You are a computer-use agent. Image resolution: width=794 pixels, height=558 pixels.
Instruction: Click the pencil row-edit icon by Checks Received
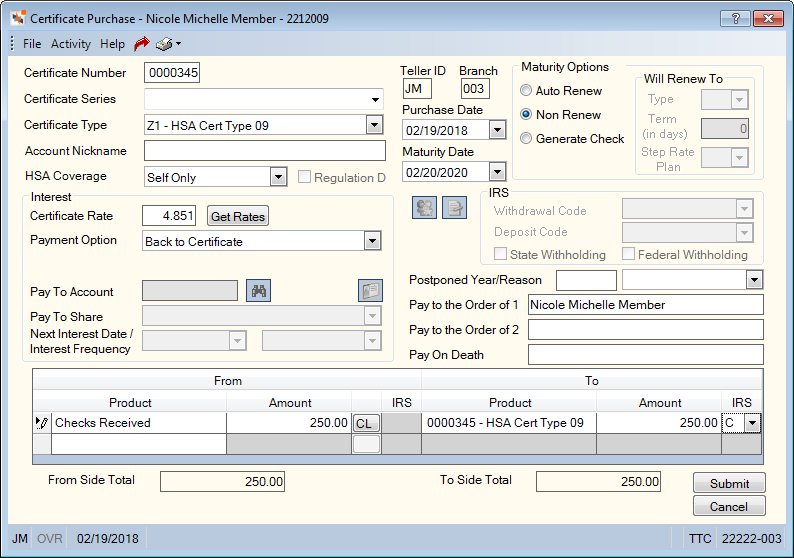[42, 423]
